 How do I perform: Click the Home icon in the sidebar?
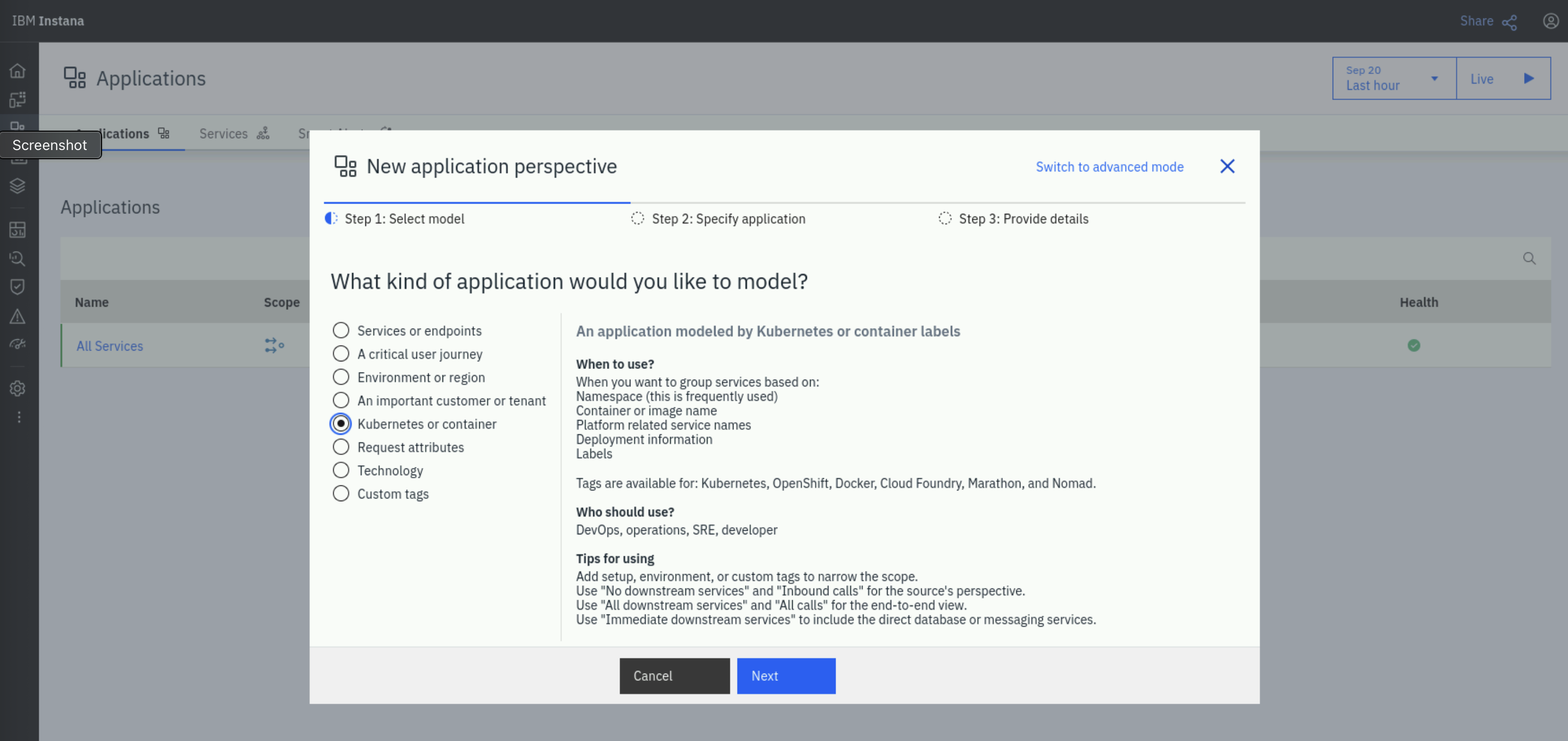pos(18,70)
